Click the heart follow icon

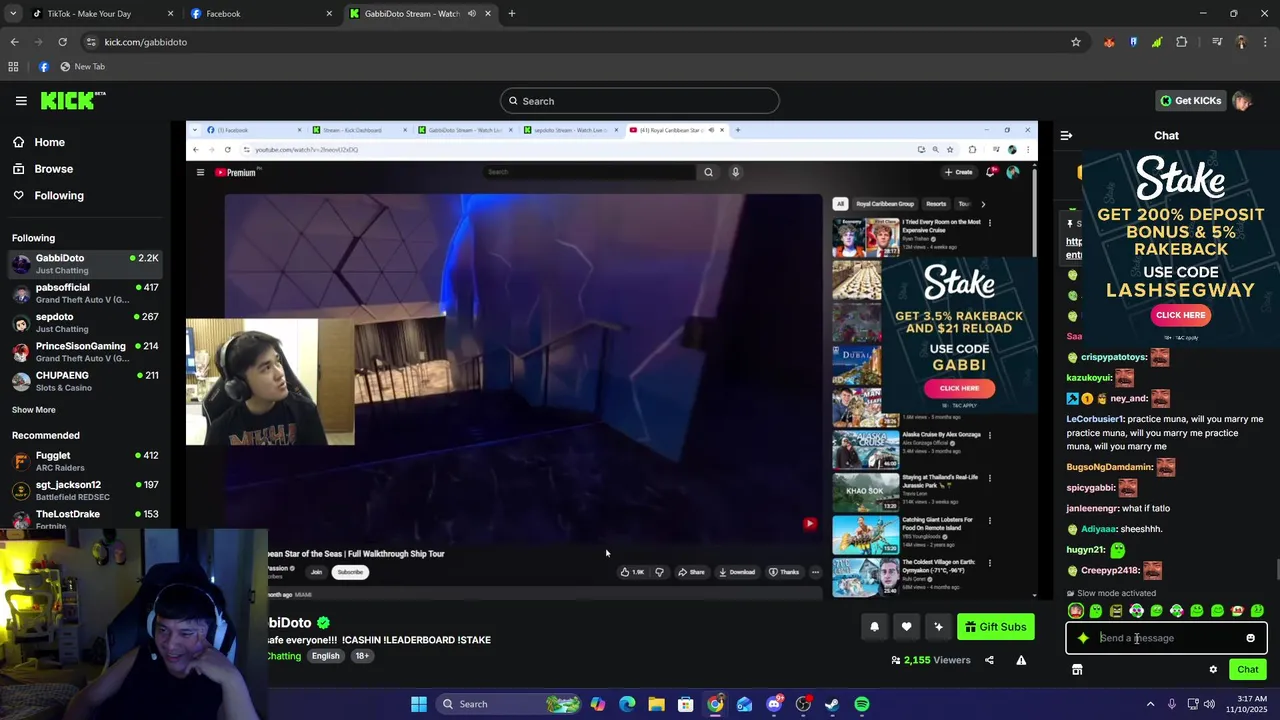tap(906, 627)
